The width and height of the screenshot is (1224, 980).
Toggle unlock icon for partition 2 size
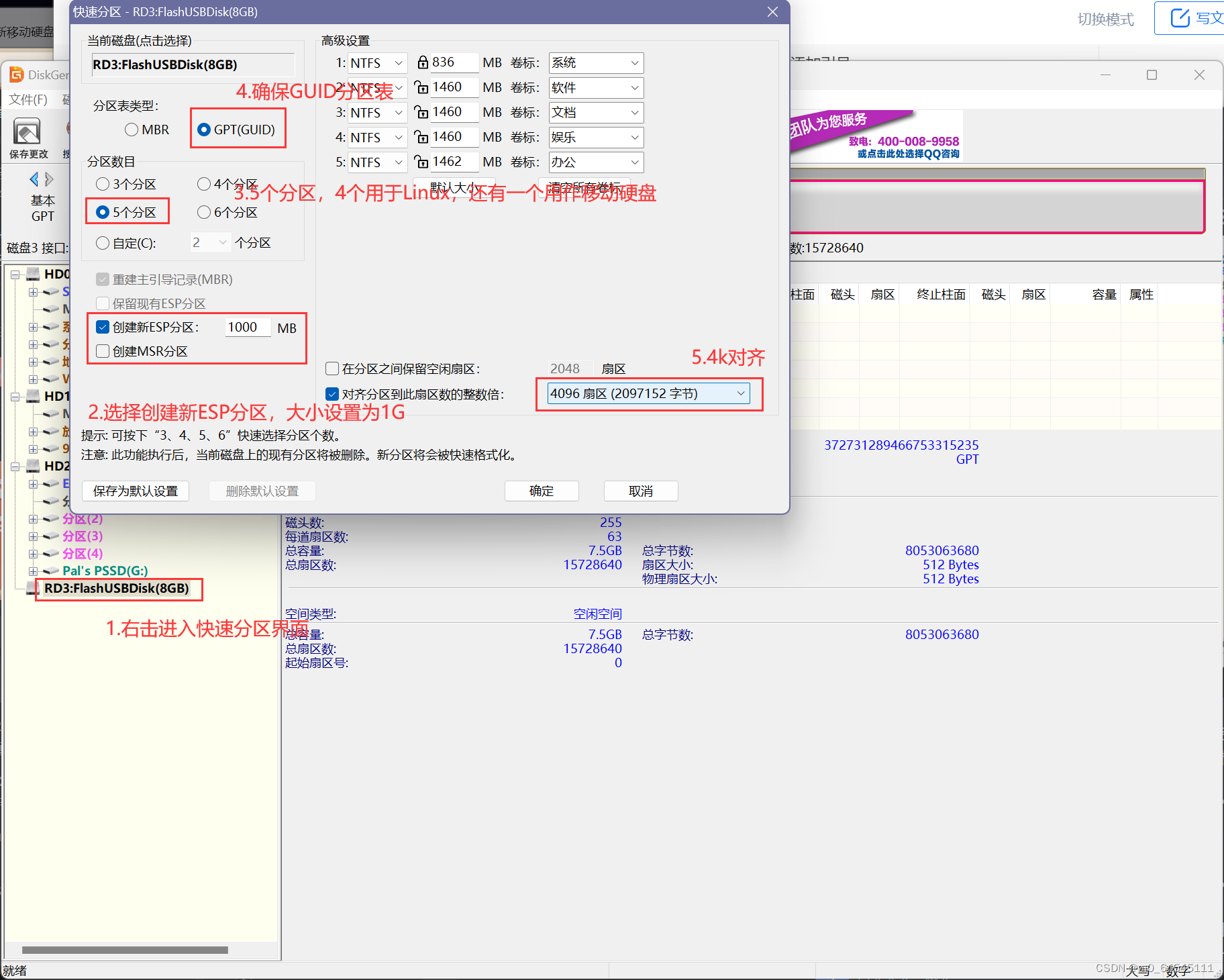[x=421, y=87]
